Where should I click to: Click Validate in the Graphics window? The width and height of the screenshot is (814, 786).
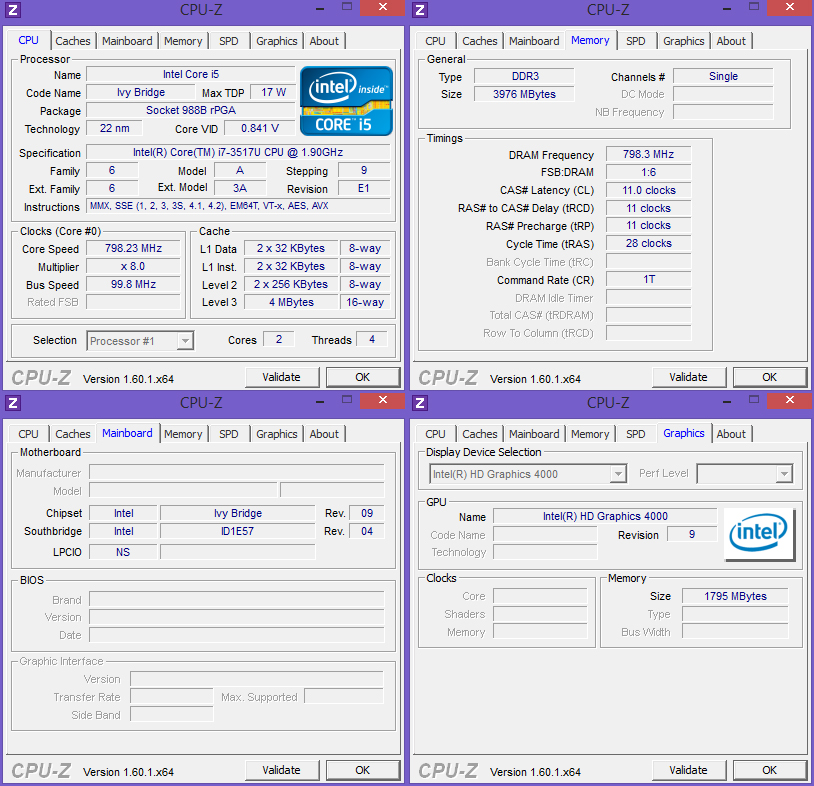click(x=688, y=770)
